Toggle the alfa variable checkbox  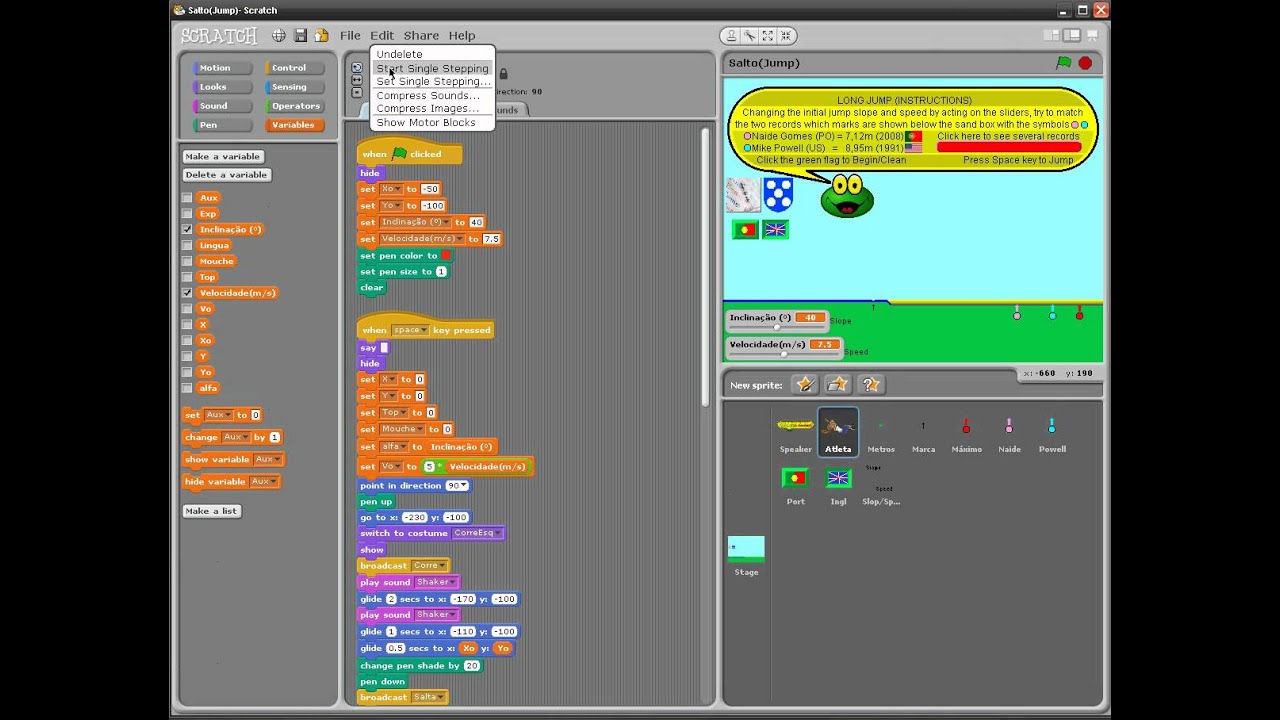[x=187, y=388]
